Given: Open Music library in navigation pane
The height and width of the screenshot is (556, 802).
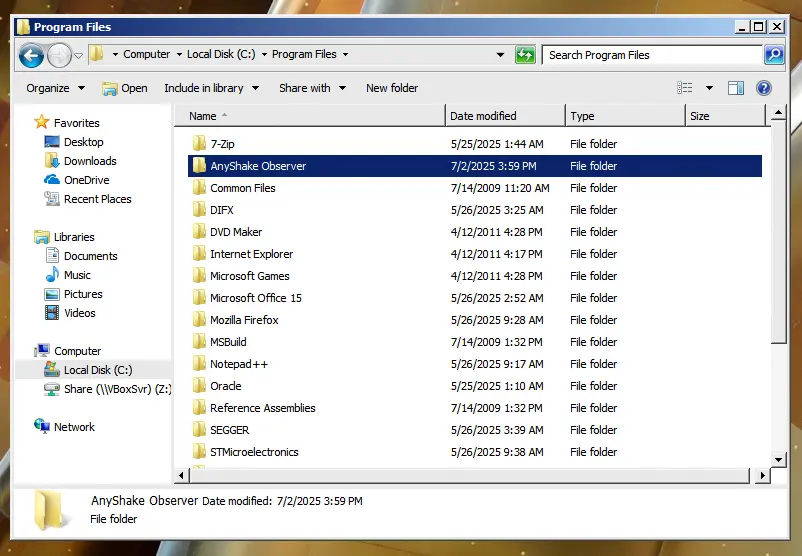Looking at the screenshot, I should click(68, 275).
